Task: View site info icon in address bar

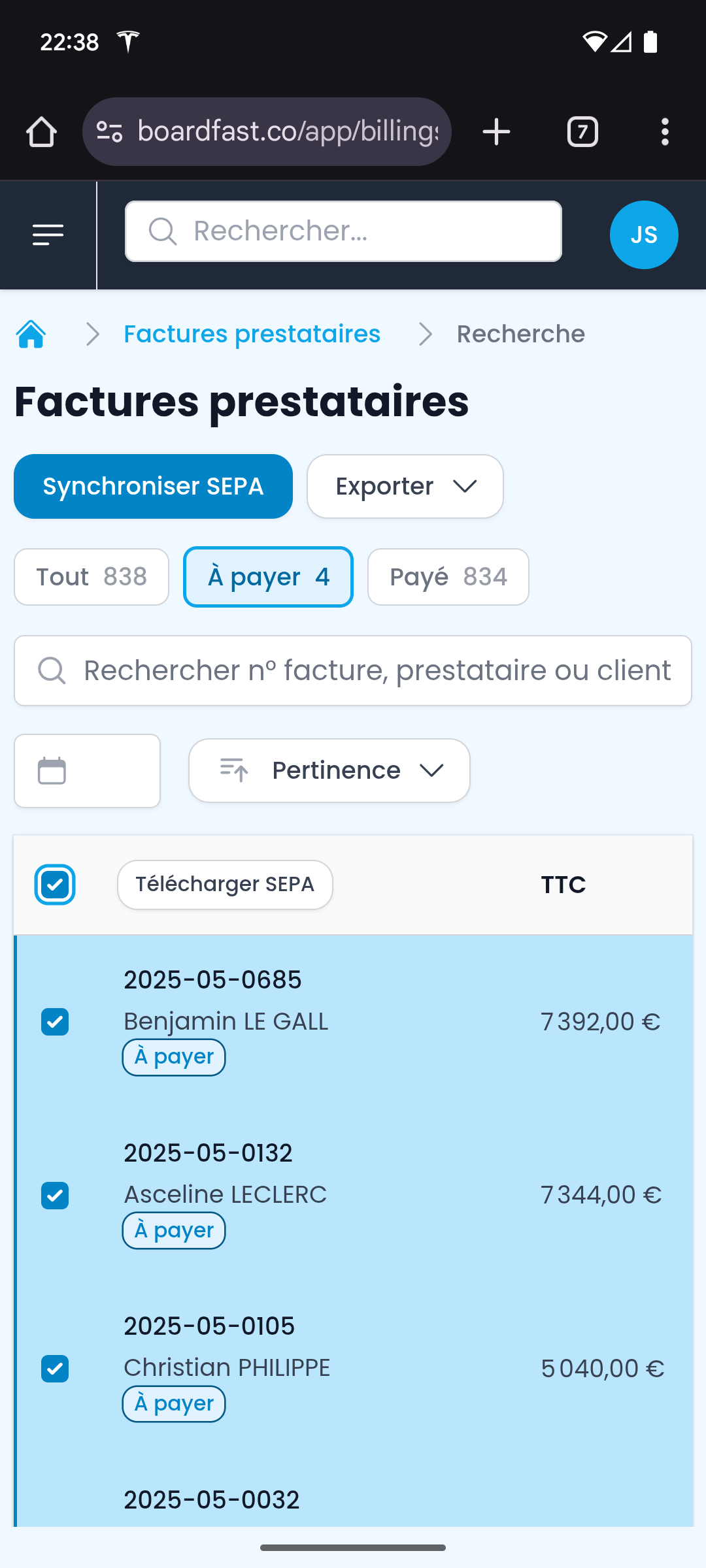Action: pos(109,132)
